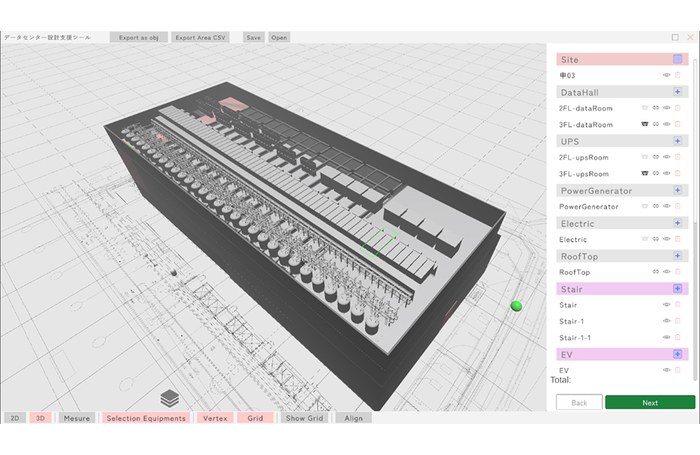Click Export as obj button
The height and width of the screenshot is (455, 700).
(x=139, y=38)
